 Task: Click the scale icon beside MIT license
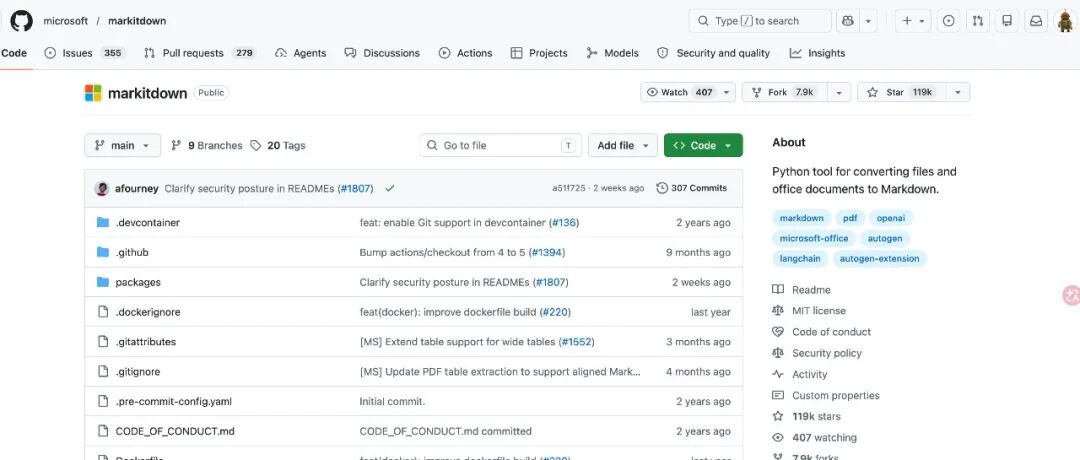point(778,311)
